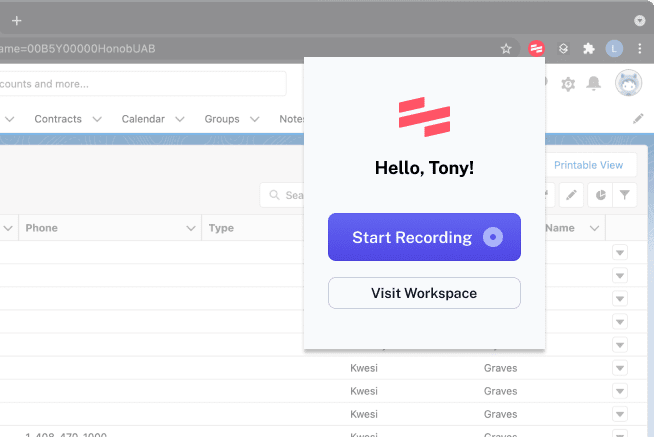Click the list view filter funnel icon

click(x=624, y=195)
